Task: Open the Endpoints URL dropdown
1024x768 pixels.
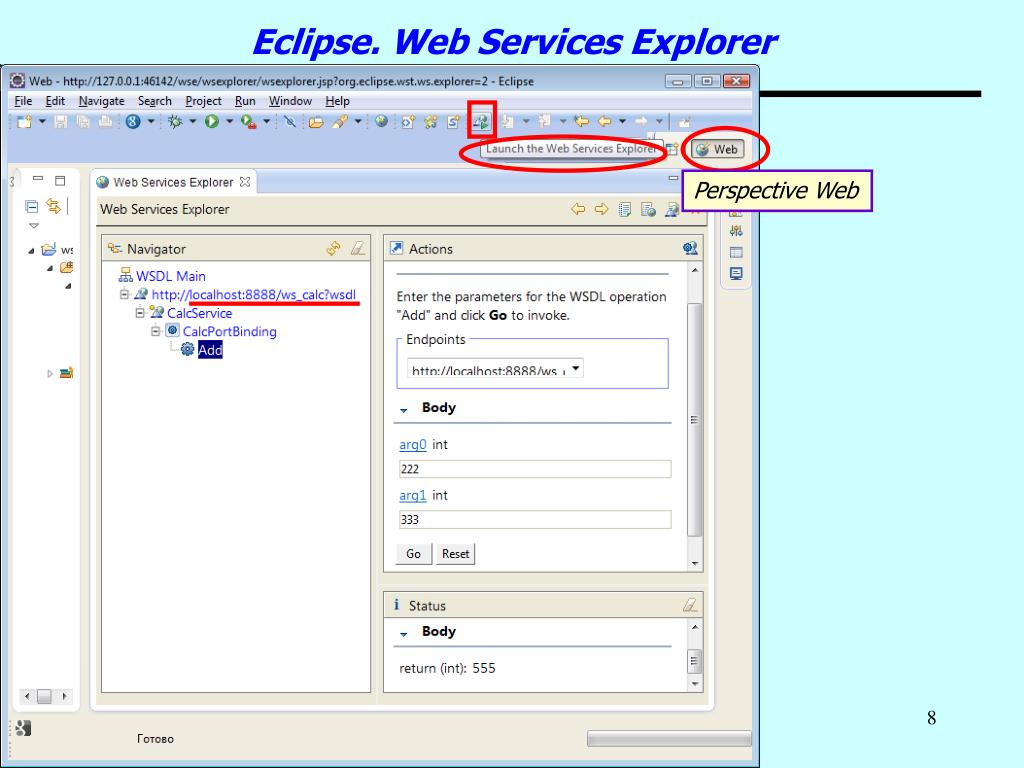Action: click(x=575, y=368)
